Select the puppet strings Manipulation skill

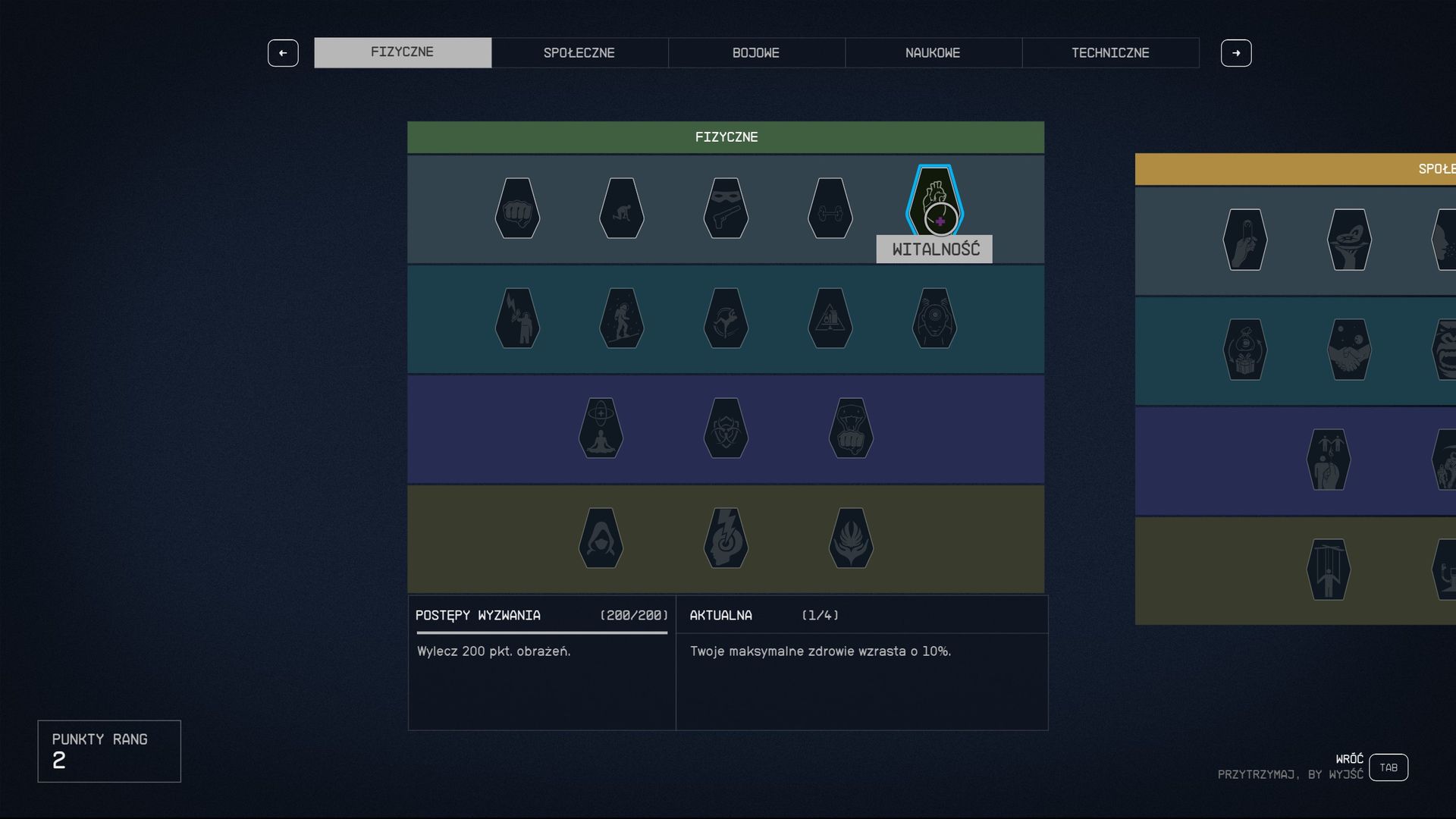click(1328, 570)
